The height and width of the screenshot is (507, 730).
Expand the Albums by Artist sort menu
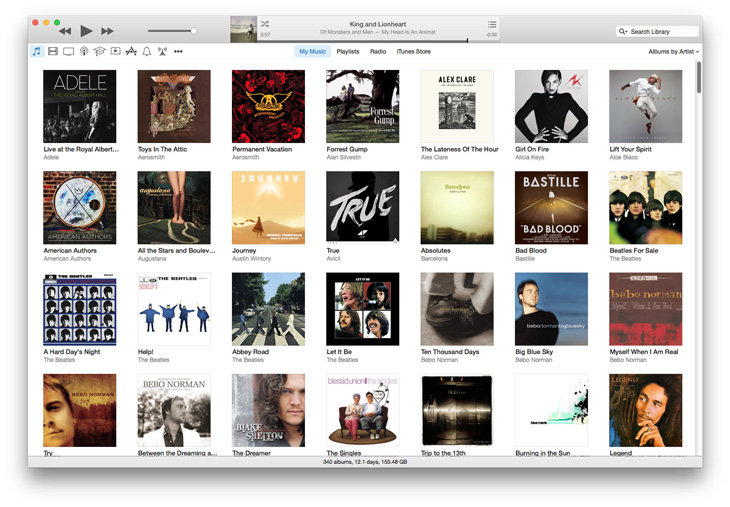(674, 52)
